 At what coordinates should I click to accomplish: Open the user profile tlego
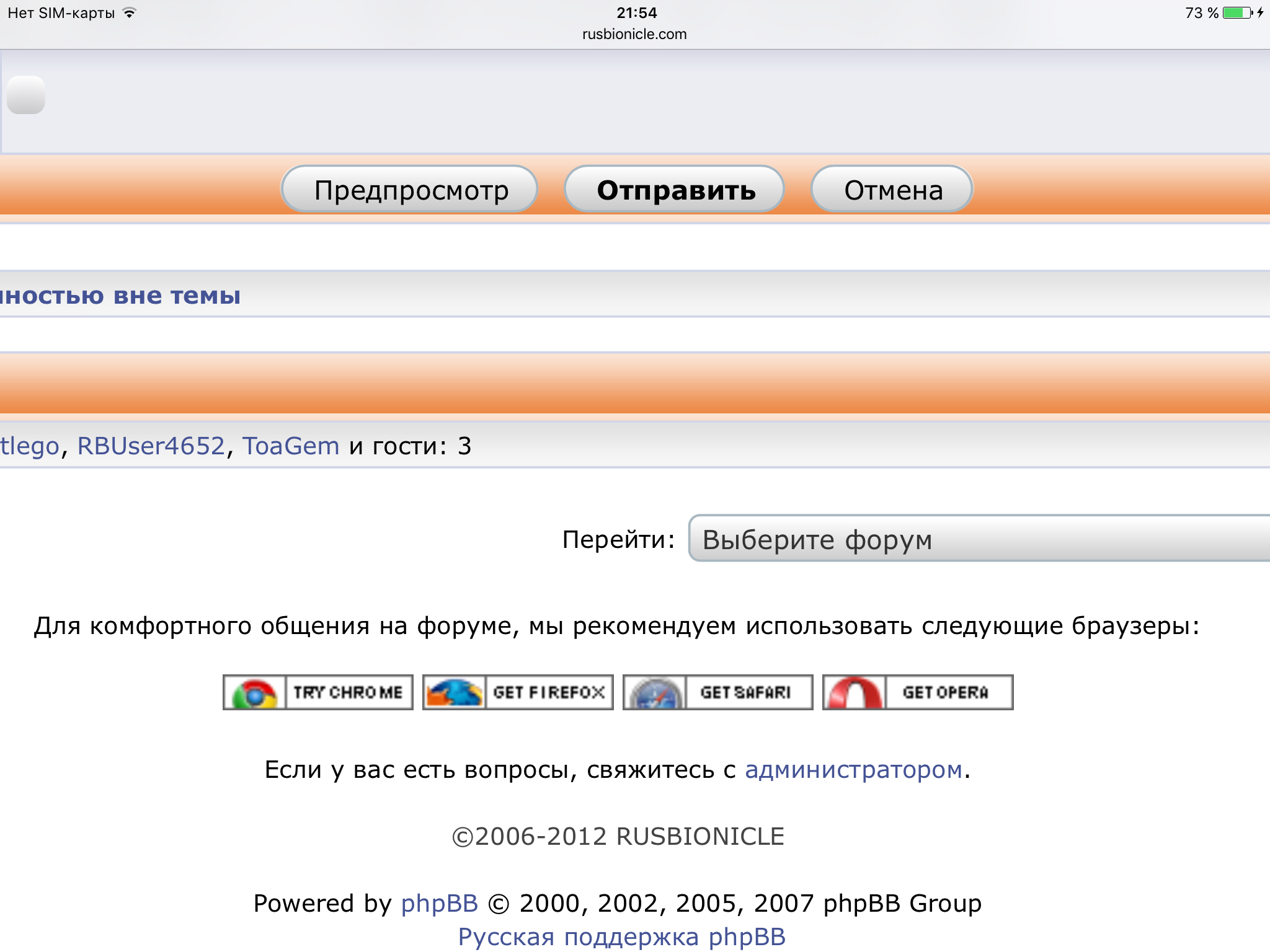[x=29, y=446]
